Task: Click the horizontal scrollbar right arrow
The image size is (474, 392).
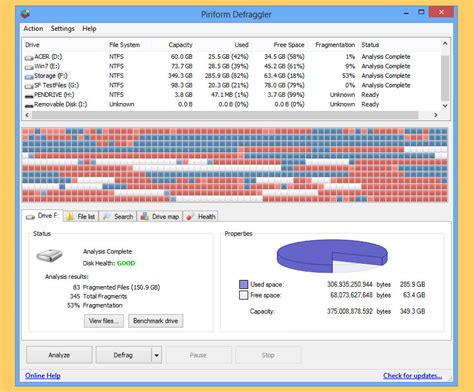Action: [x=435, y=115]
